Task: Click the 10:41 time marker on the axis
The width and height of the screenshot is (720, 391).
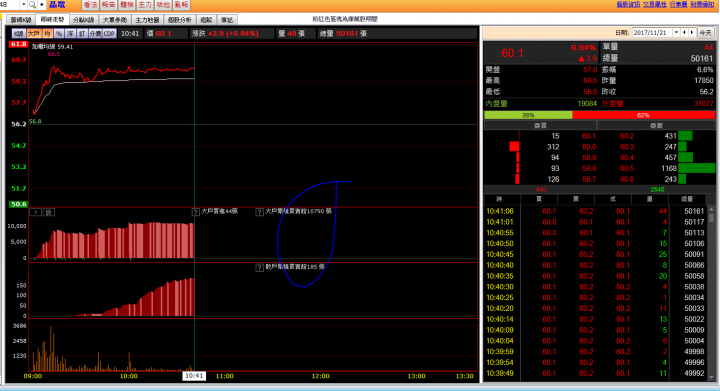Action: point(194,376)
